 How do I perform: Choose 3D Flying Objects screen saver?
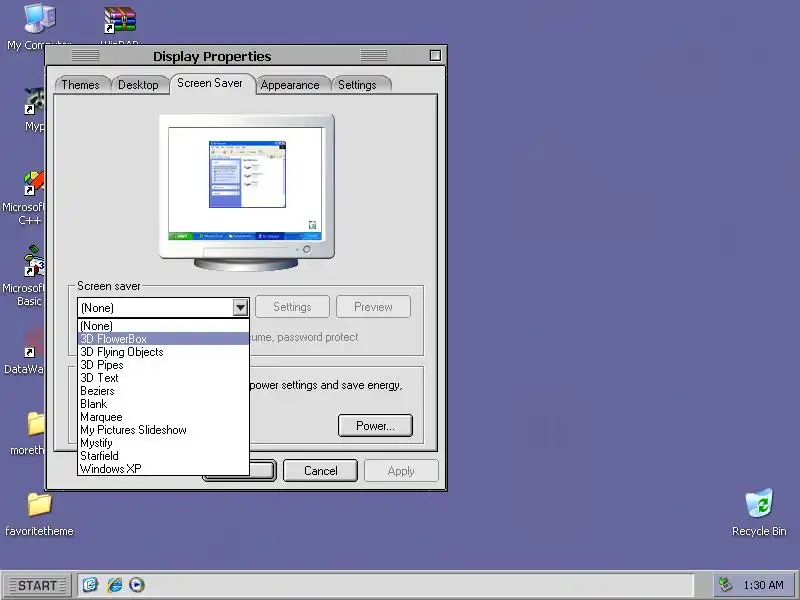point(163,352)
